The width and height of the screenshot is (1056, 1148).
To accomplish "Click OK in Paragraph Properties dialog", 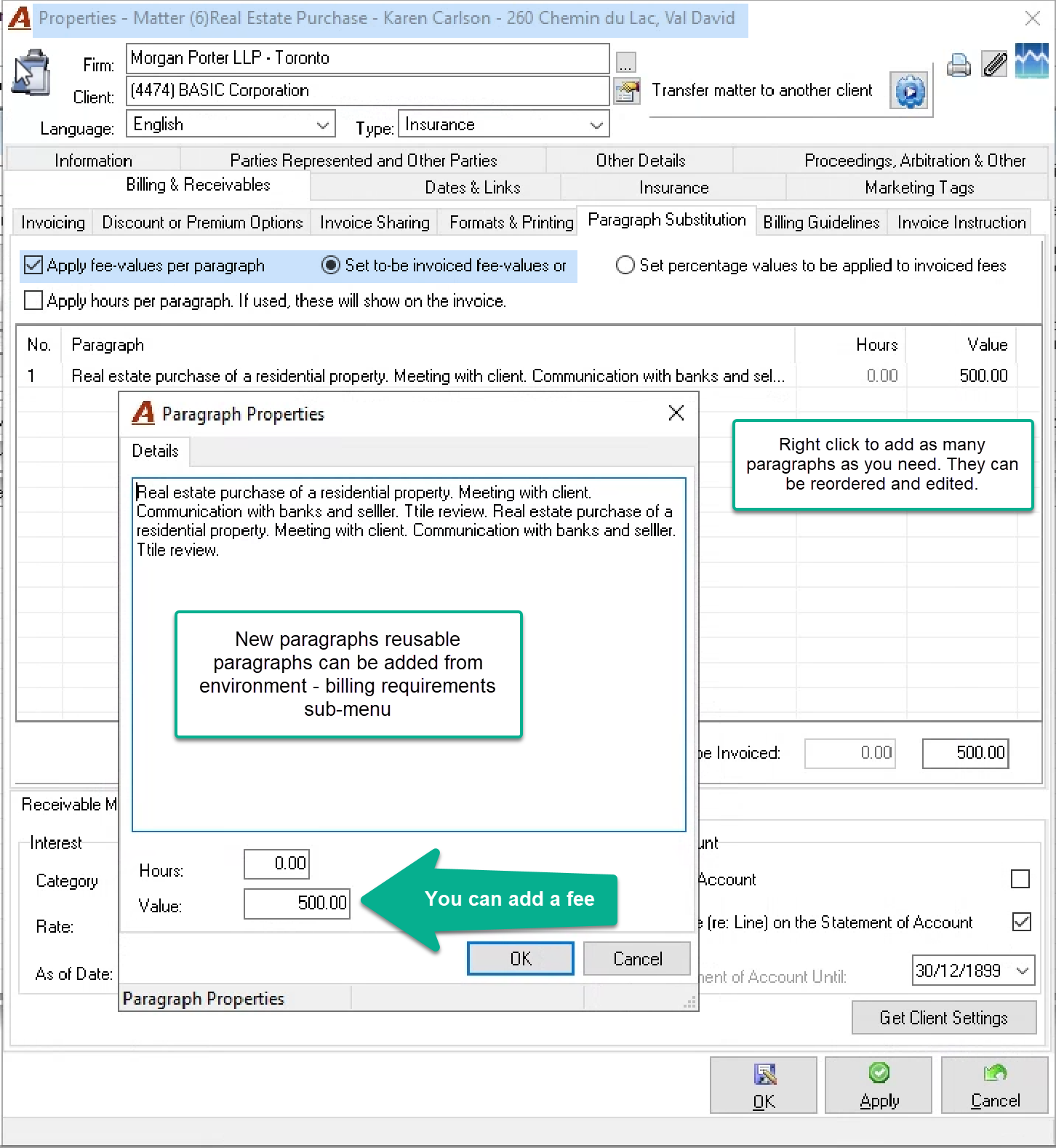I will 521,959.
